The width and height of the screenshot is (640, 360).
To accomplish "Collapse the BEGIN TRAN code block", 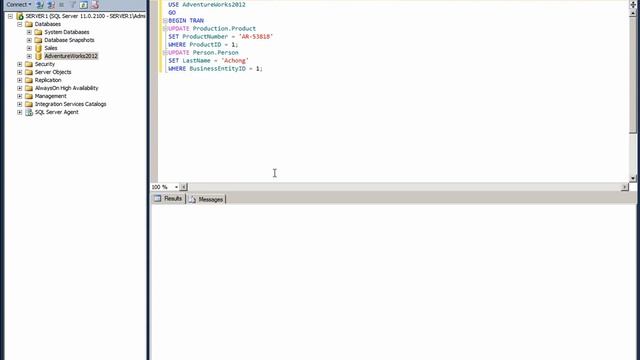I will 165,20.
